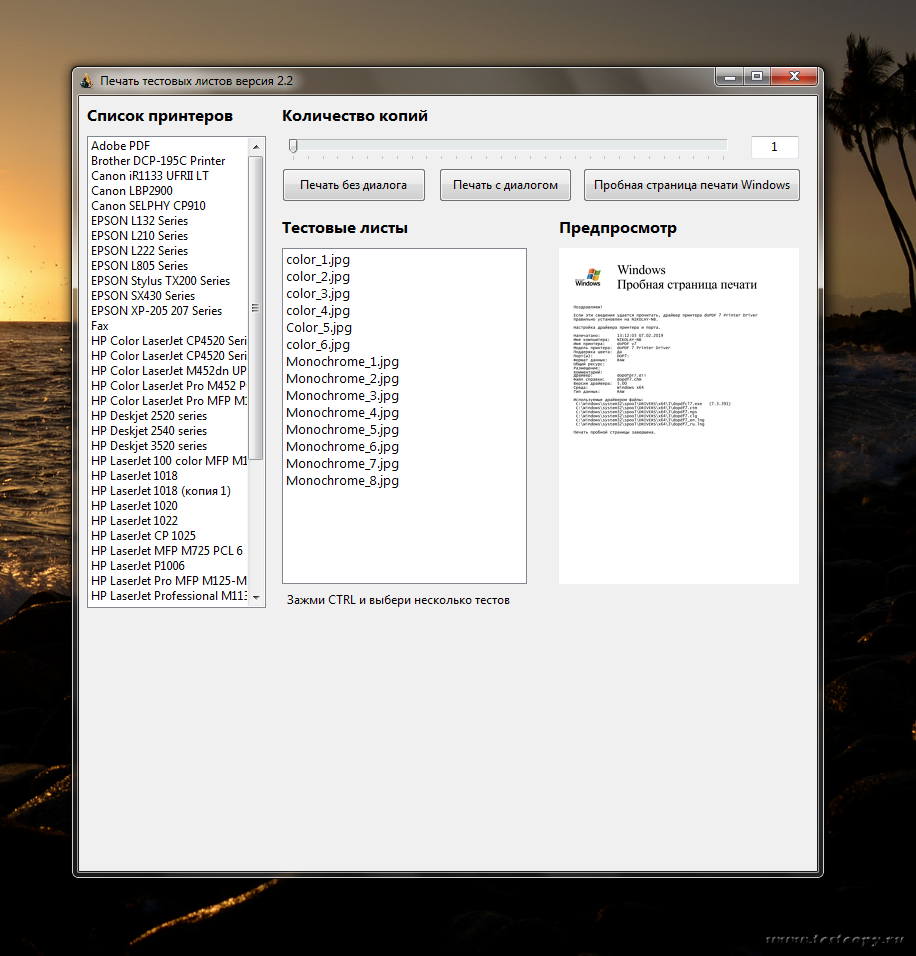
Task: Pick Monochrome_8.jpg test sheet
Action: pyautogui.click(x=342, y=481)
